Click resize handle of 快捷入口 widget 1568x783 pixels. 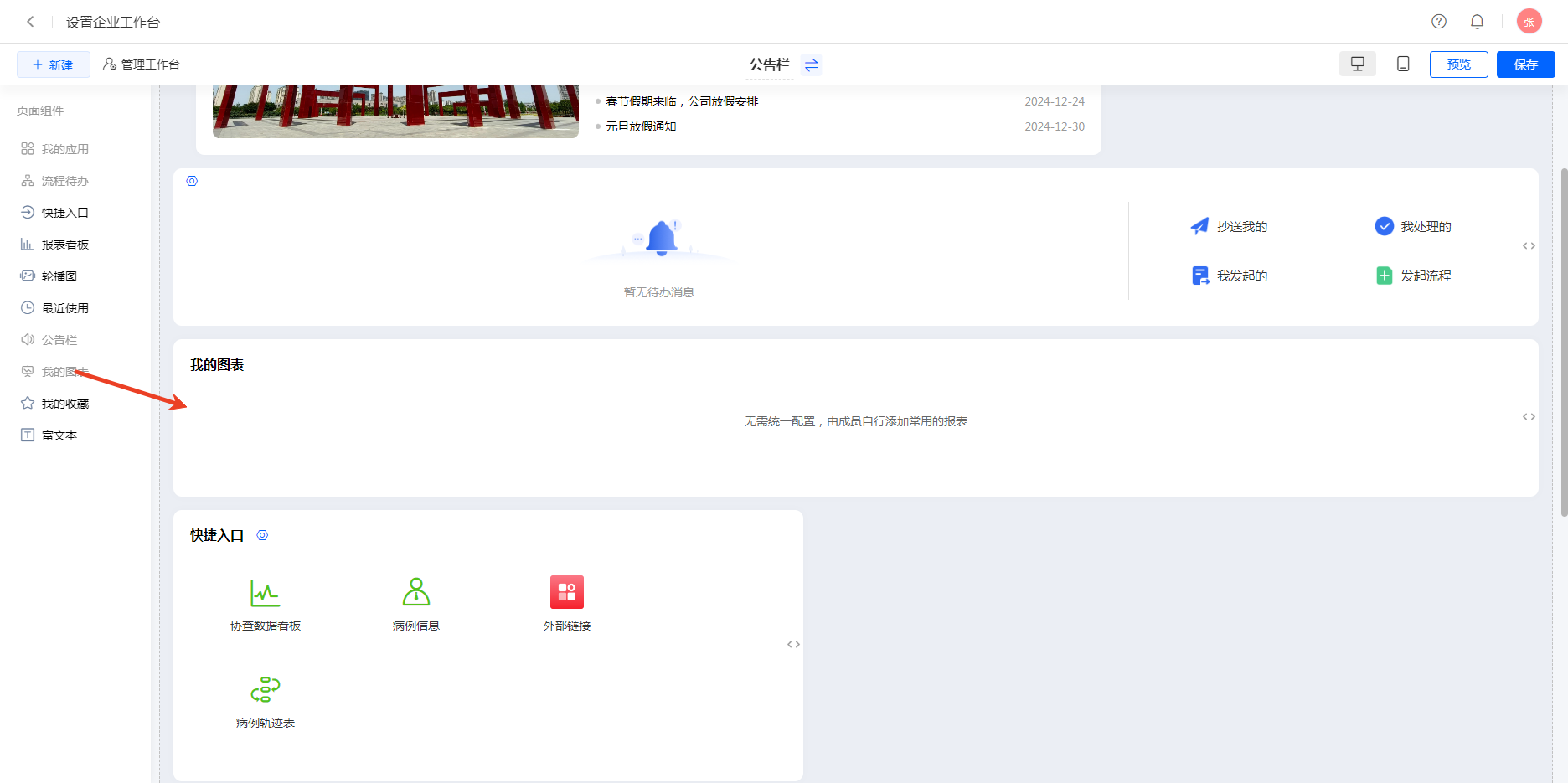click(793, 644)
